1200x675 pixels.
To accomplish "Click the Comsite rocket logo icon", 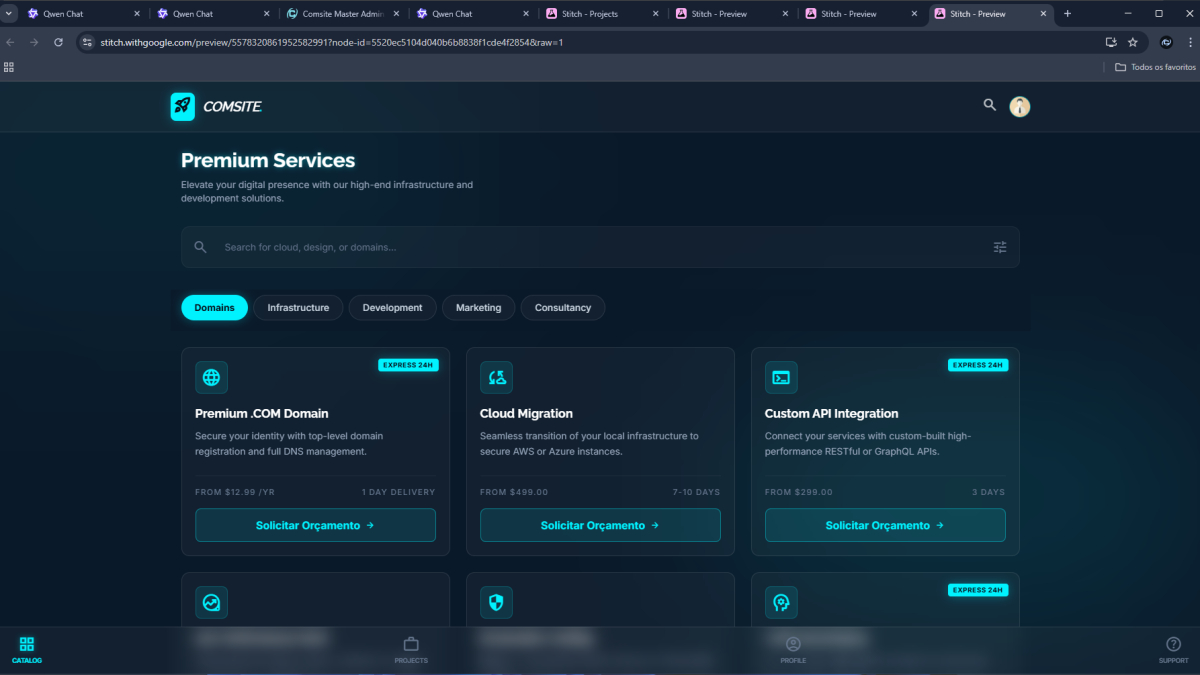I will 183,106.
